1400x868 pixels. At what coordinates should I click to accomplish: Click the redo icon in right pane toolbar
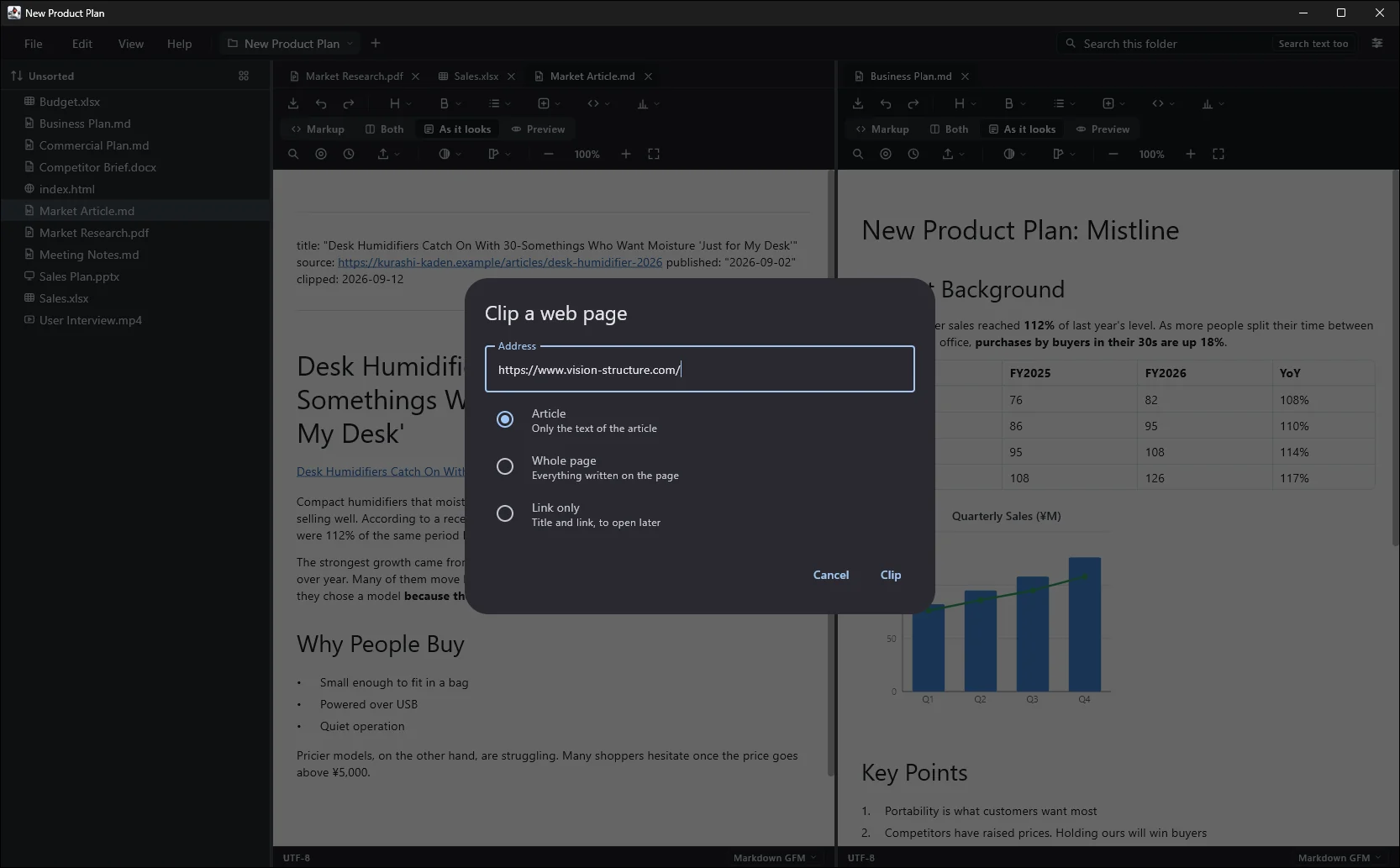click(x=913, y=103)
